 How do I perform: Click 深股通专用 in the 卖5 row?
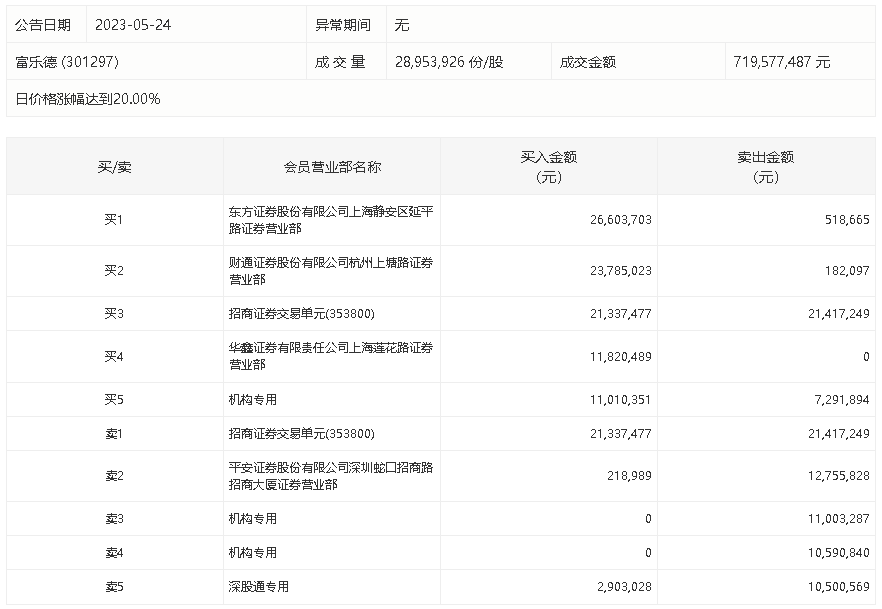click(259, 587)
